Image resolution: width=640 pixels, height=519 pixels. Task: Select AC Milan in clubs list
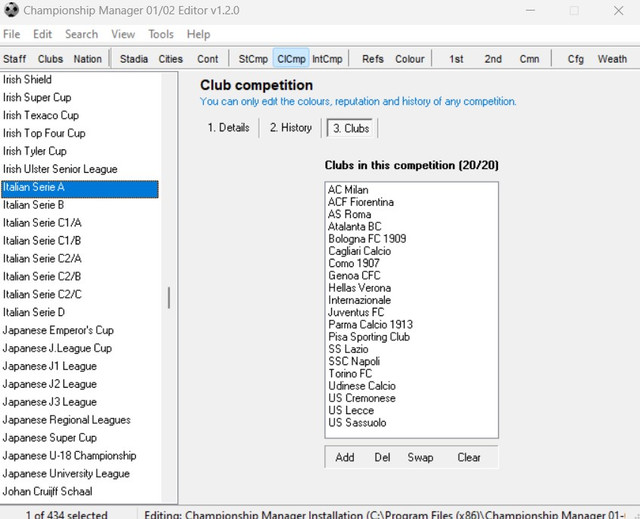348,190
